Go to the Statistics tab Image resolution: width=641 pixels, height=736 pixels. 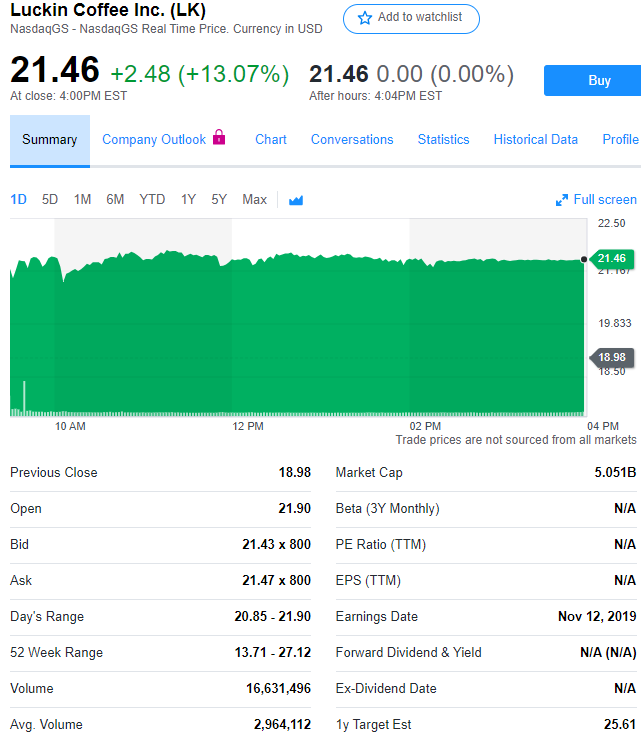(443, 139)
